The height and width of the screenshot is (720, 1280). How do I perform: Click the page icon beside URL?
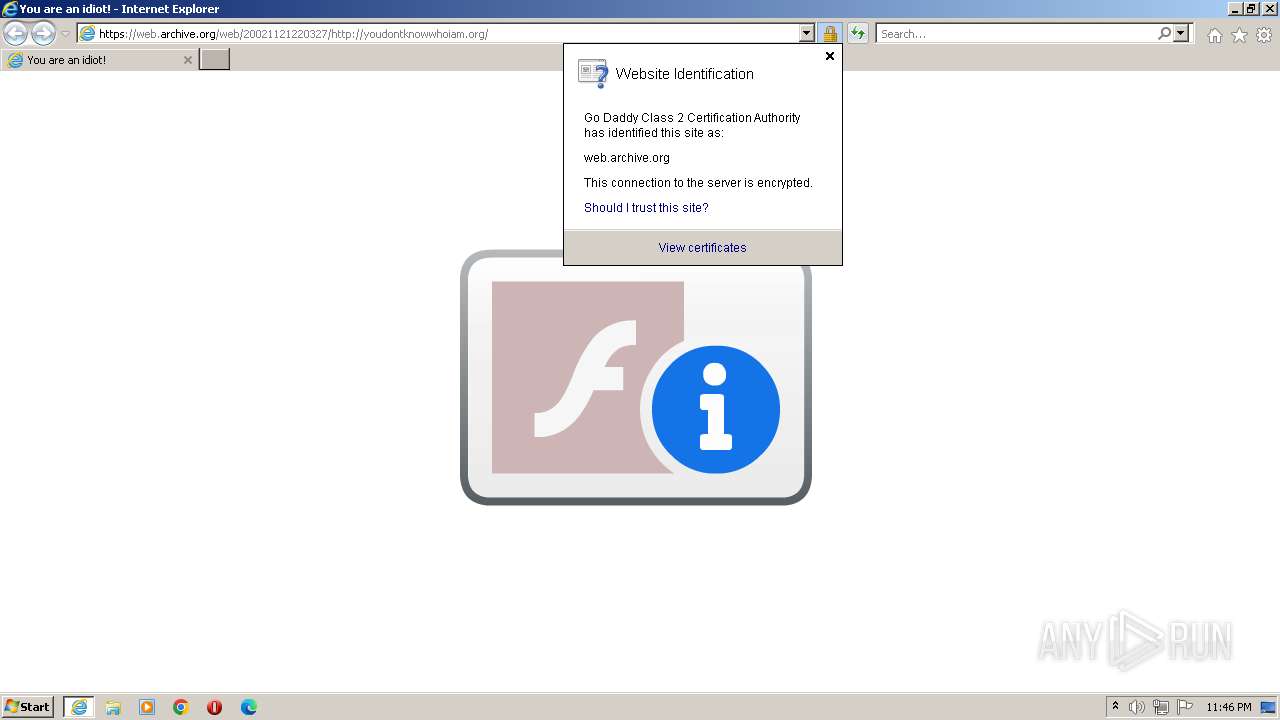click(x=88, y=34)
